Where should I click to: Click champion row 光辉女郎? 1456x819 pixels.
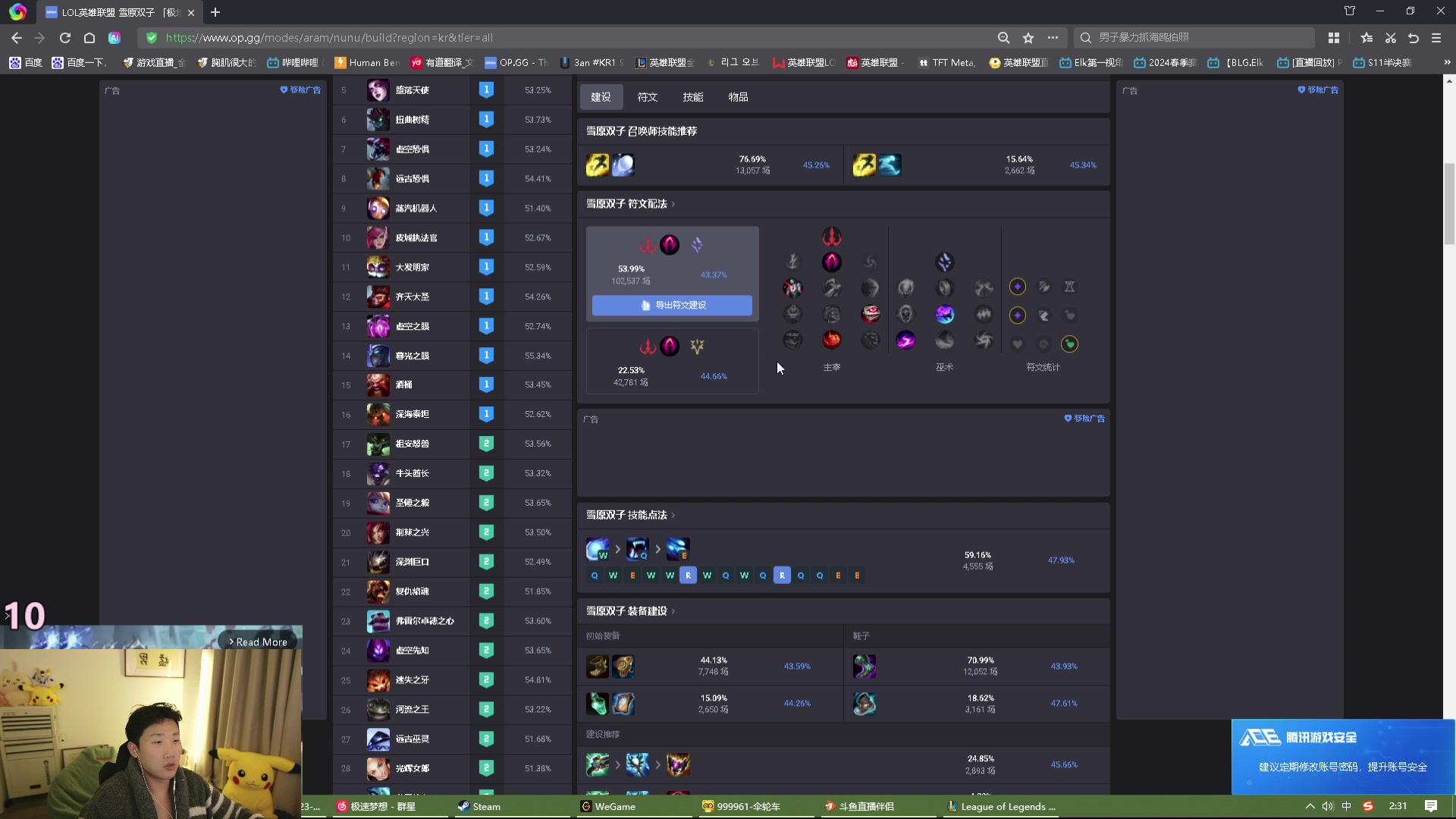coord(452,768)
